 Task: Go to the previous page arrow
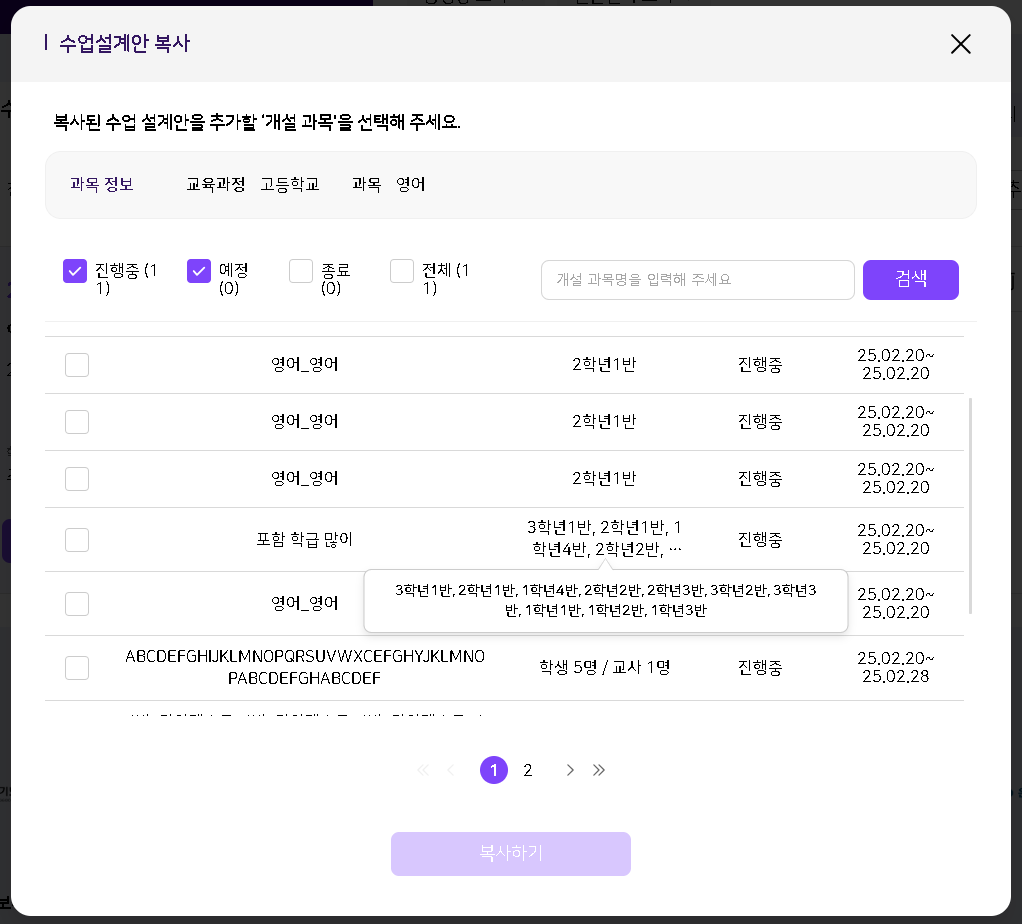pos(450,770)
